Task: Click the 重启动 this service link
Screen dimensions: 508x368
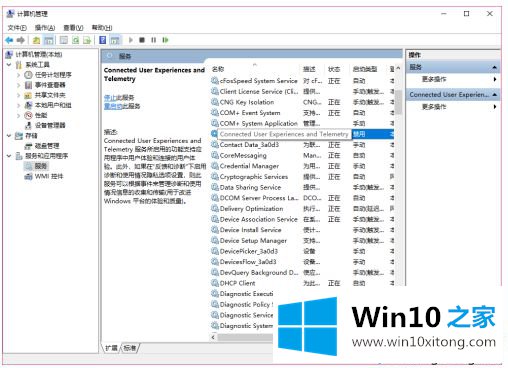Action: pos(113,106)
